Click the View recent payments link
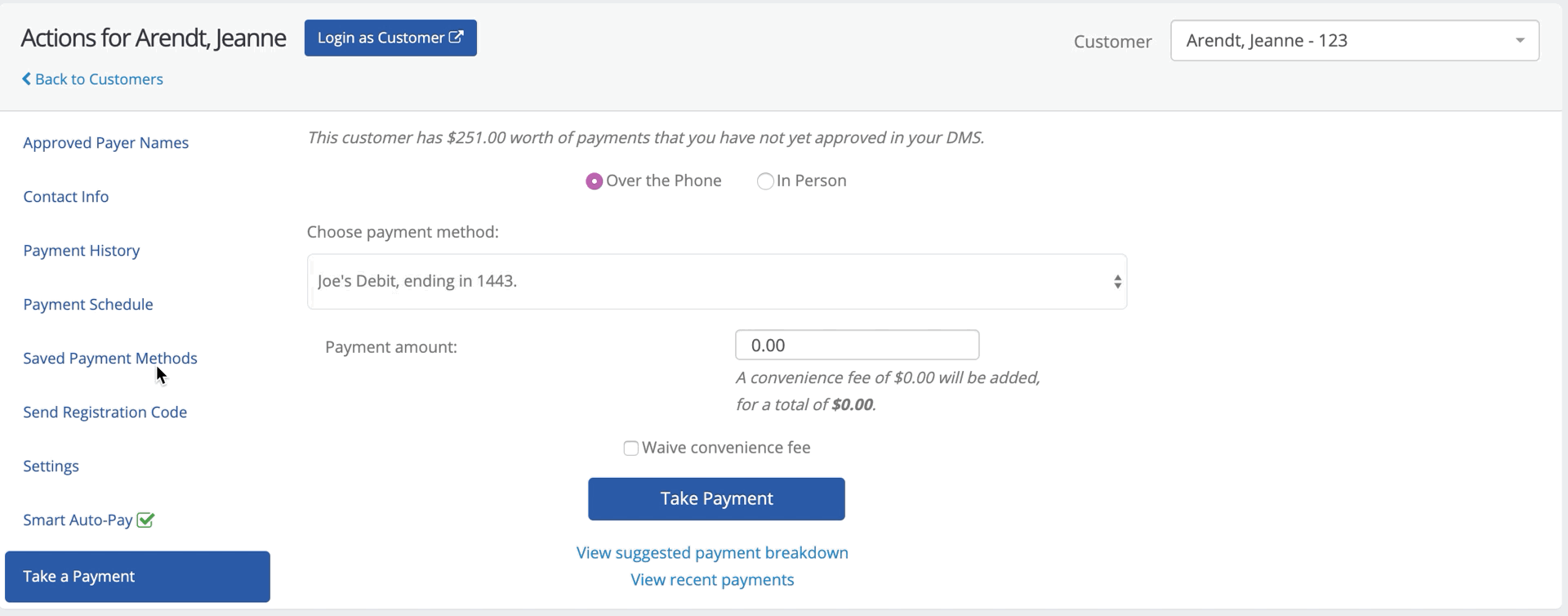The image size is (1568, 616). click(x=711, y=580)
